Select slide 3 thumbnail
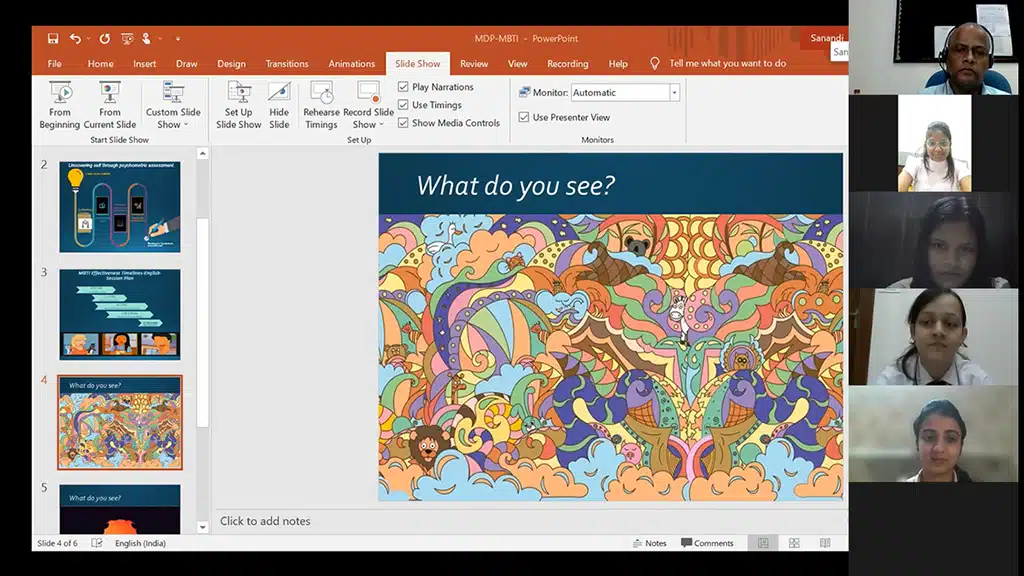 [x=120, y=314]
